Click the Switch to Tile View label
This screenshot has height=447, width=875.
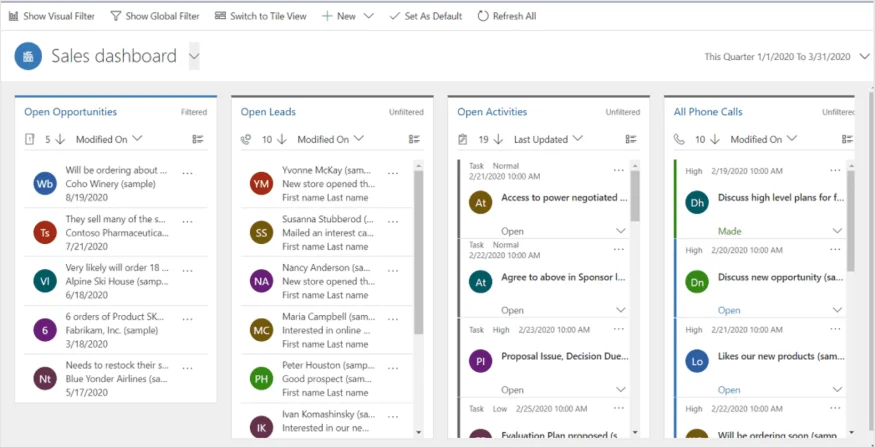click(x=268, y=16)
